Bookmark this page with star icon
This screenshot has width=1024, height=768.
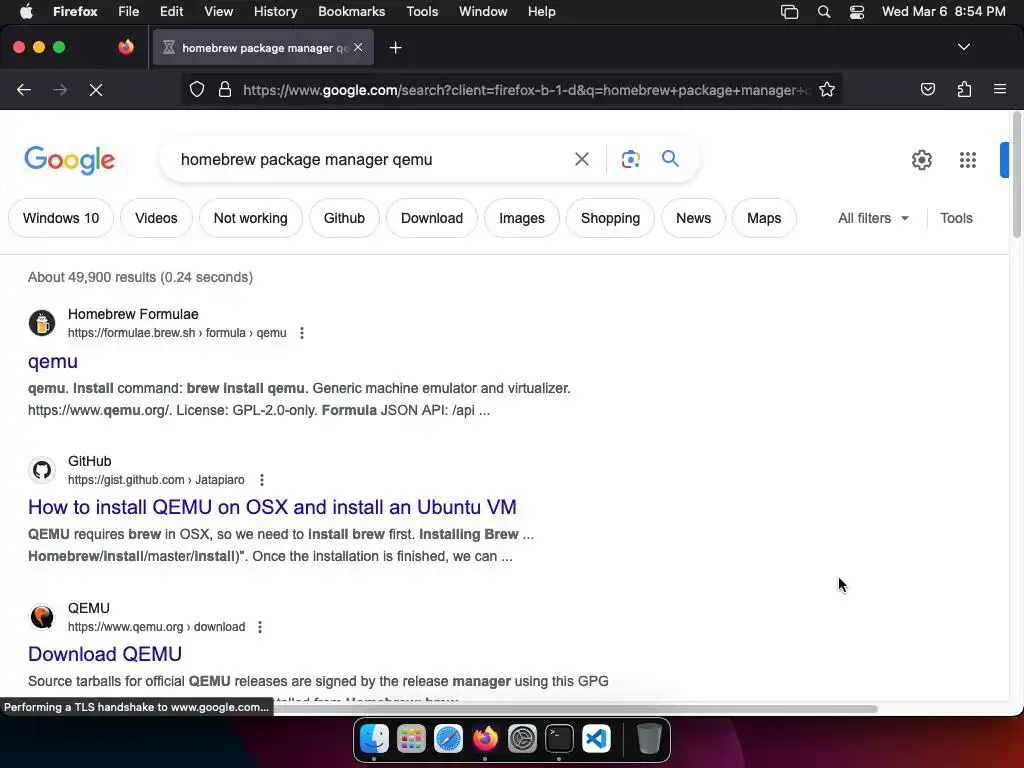pyautogui.click(x=827, y=89)
